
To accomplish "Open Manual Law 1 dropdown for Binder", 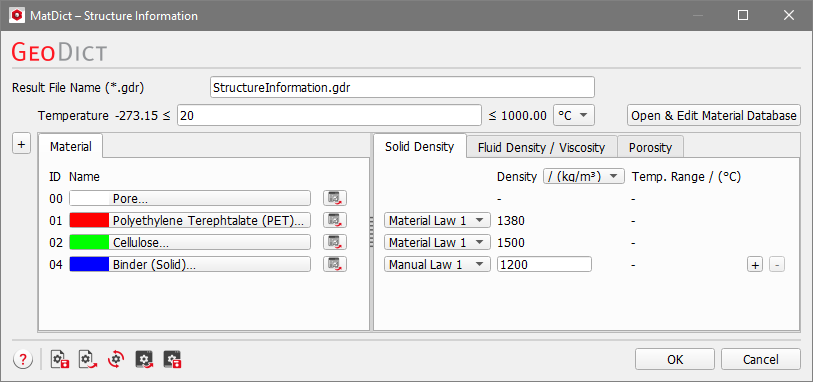I will tap(437, 264).
